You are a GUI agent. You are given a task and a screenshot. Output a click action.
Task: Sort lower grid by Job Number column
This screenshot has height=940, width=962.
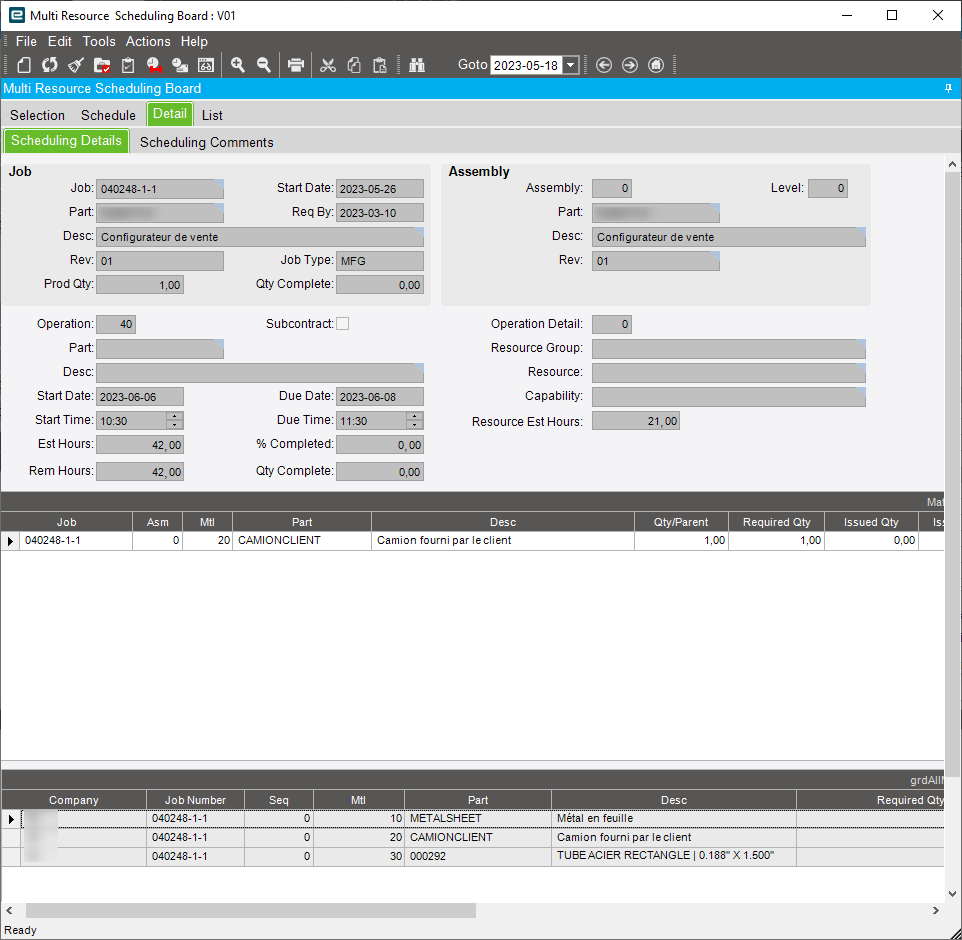(x=195, y=800)
